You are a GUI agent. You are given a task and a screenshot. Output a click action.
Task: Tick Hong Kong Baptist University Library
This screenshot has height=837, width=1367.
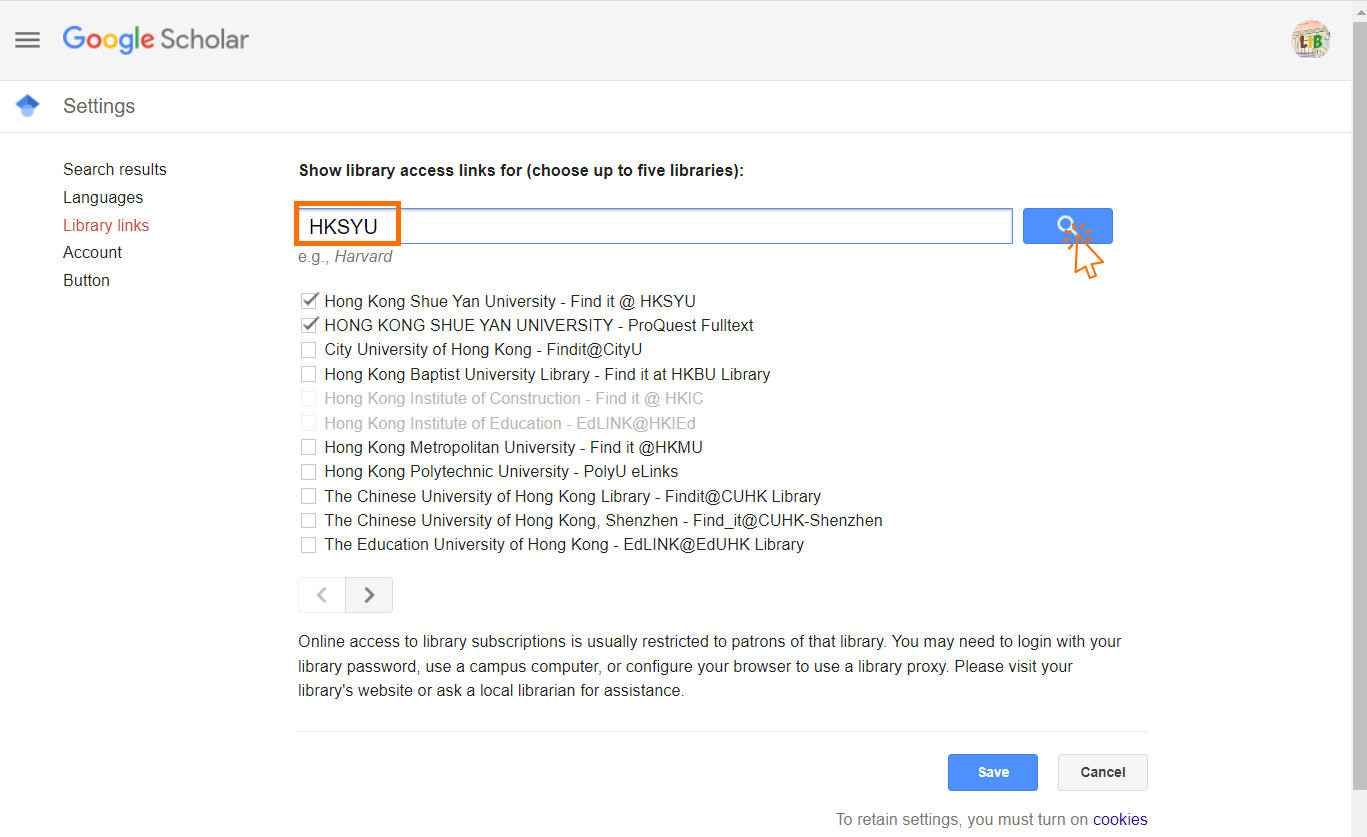coord(309,374)
